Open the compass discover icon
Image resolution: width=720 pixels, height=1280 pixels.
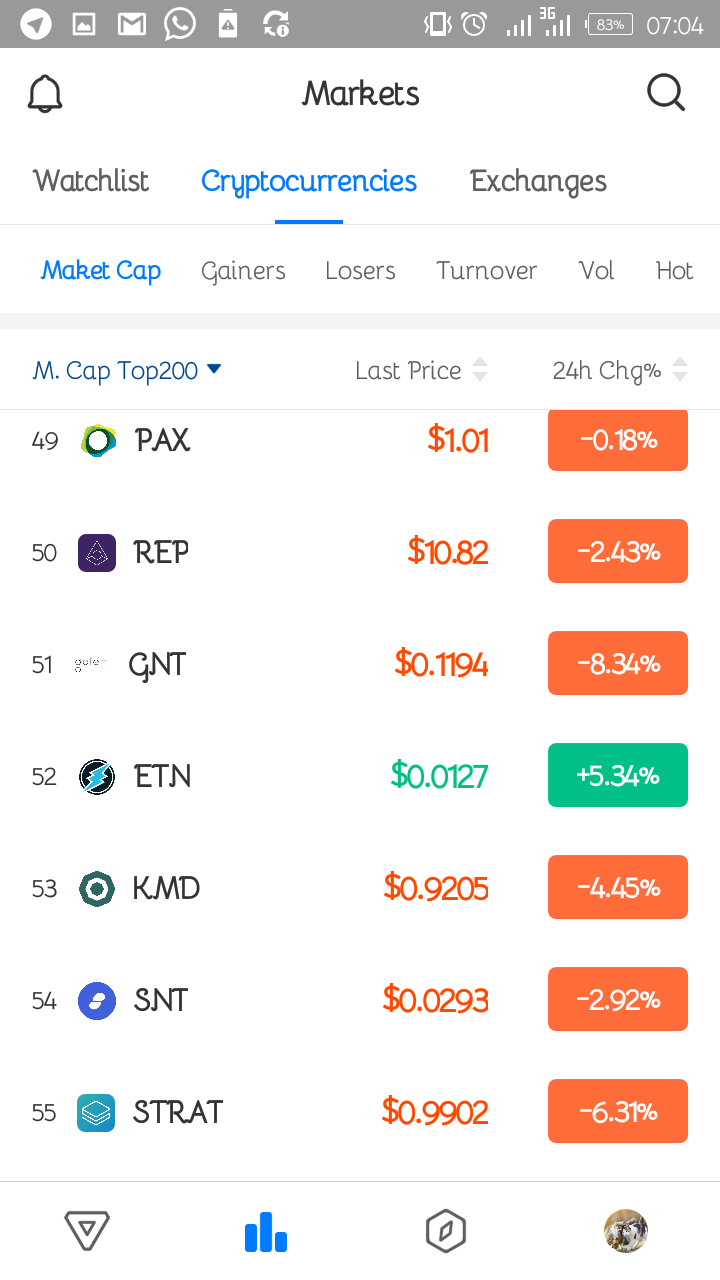click(446, 1230)
